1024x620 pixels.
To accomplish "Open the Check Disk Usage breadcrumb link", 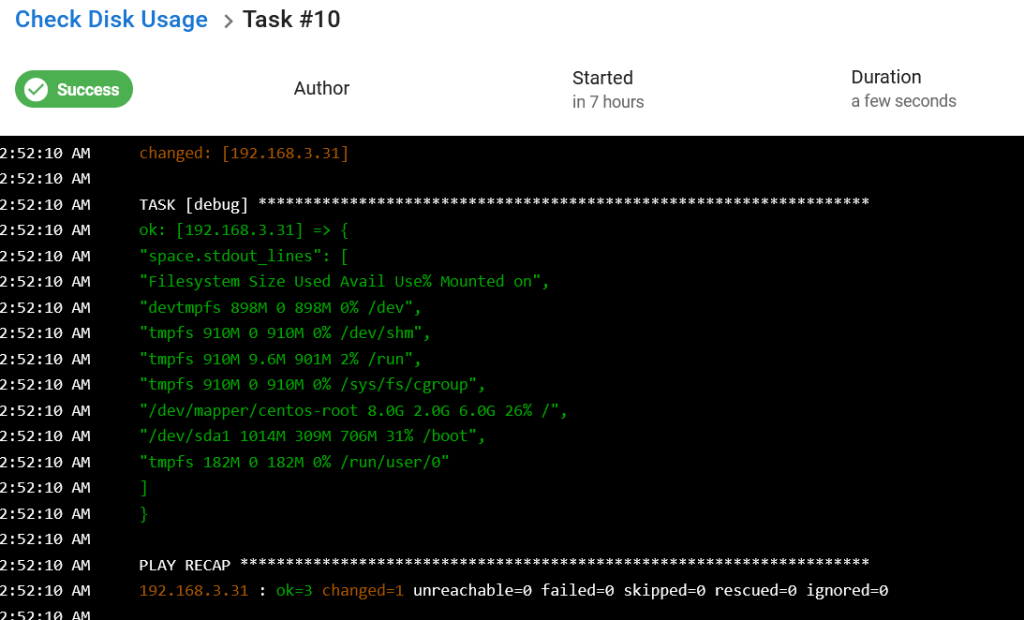I will click(111, 20).
